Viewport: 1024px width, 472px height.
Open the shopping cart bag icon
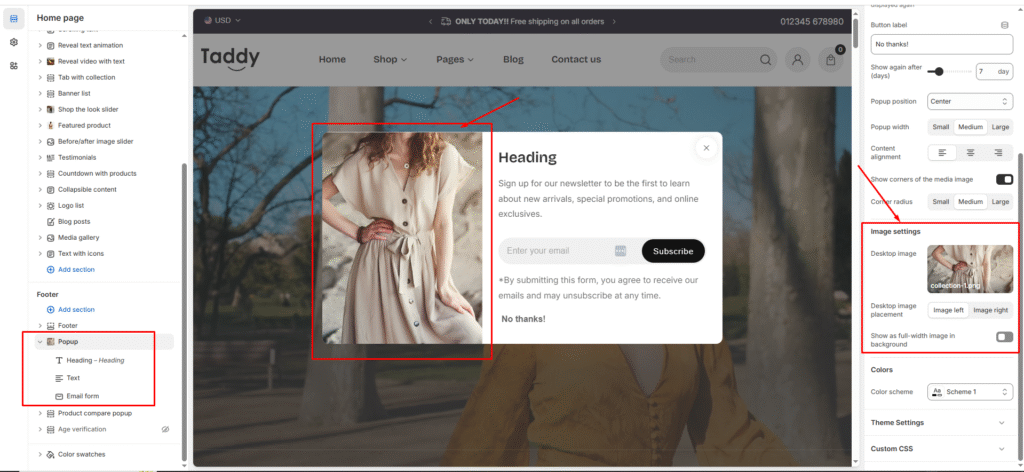[831, 59]
